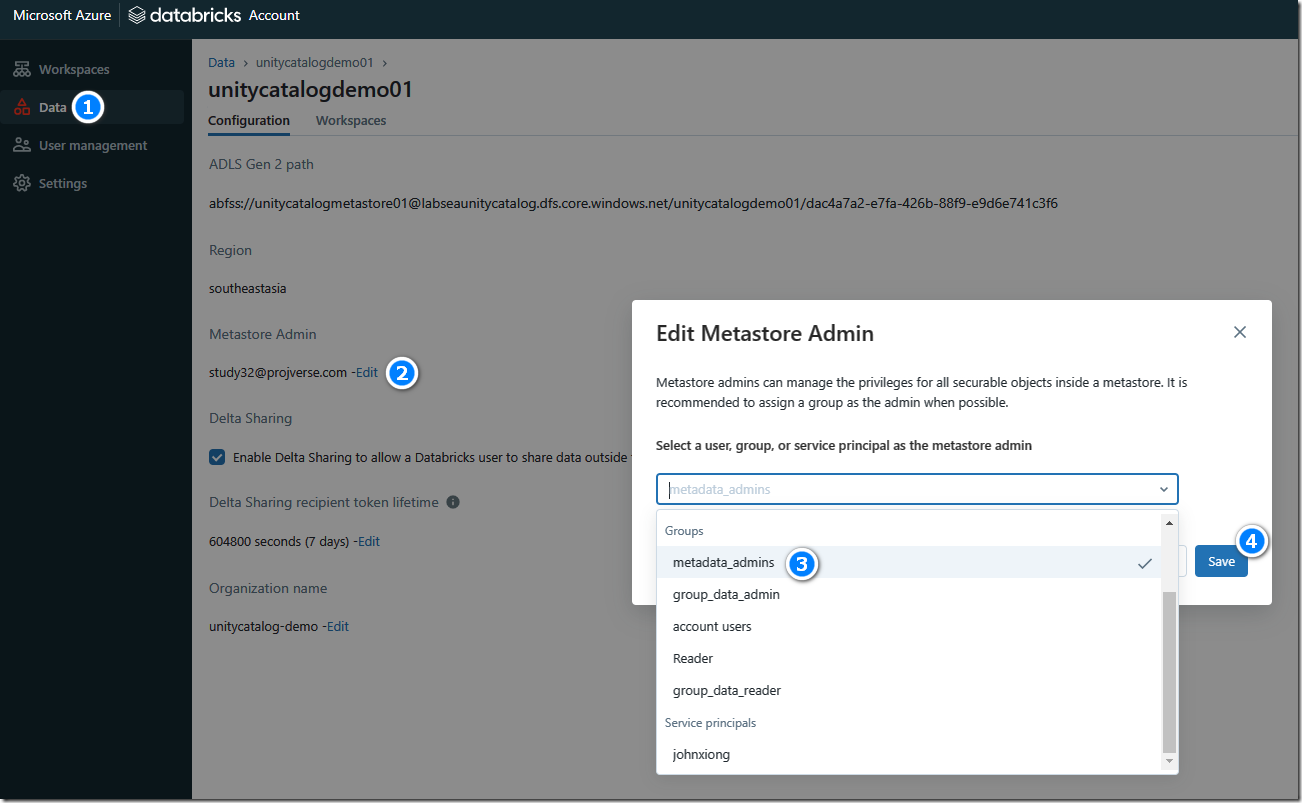
Task: Collapse the admin dropdown with the chevron
Action: click(1164, 490)
